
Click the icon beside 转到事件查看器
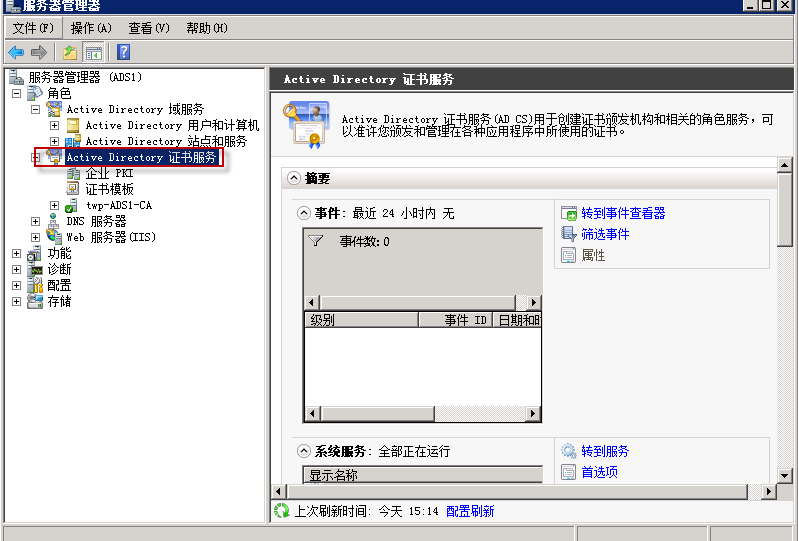(568, 213)
